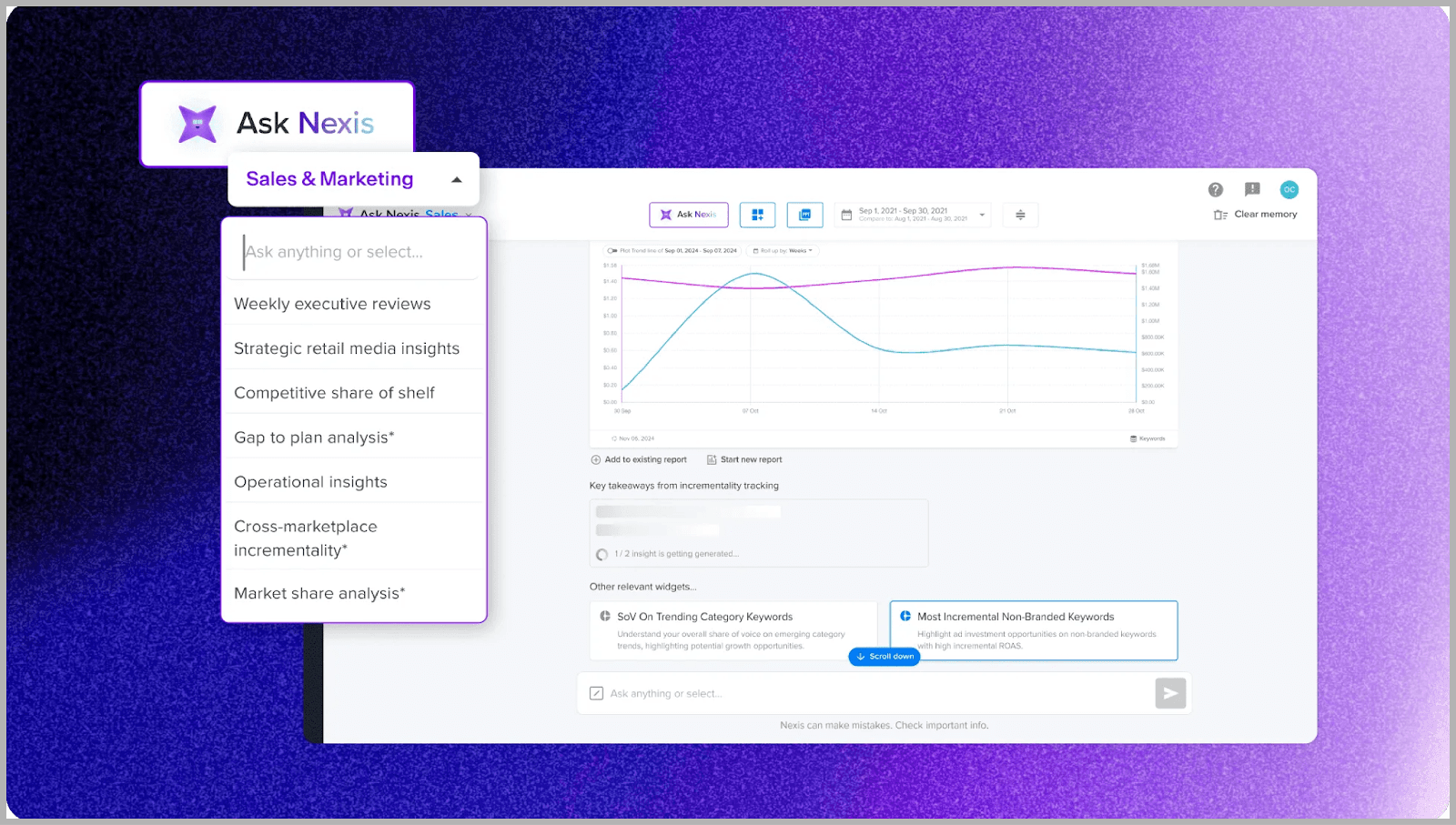Screen dimensions: 1456x825
Task: Click the Clear memory button
Action: pos(1255,215)
